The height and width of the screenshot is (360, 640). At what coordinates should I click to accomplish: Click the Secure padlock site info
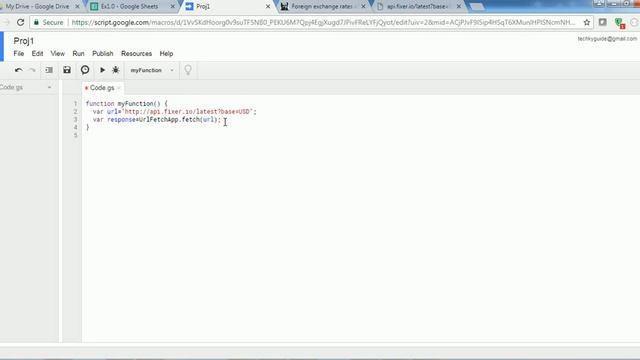pos(48,22)
